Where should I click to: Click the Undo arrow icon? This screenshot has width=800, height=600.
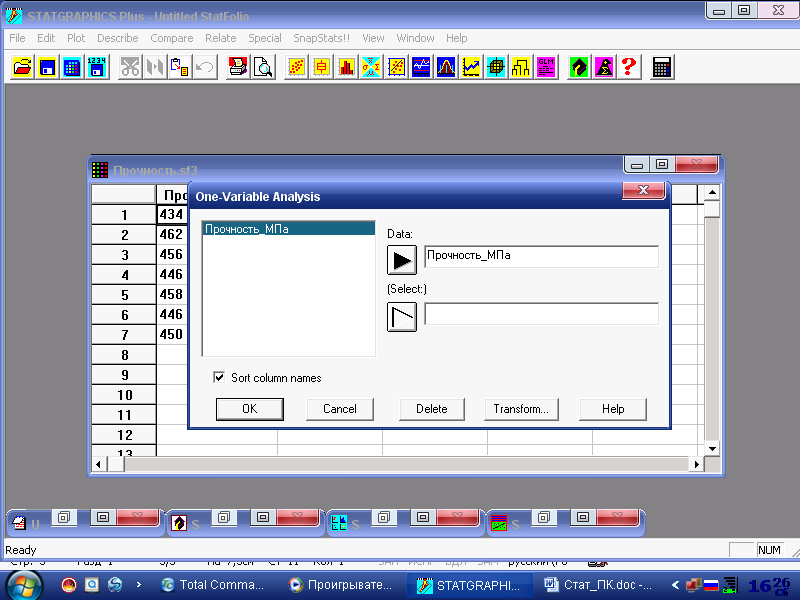coord(205,67)
